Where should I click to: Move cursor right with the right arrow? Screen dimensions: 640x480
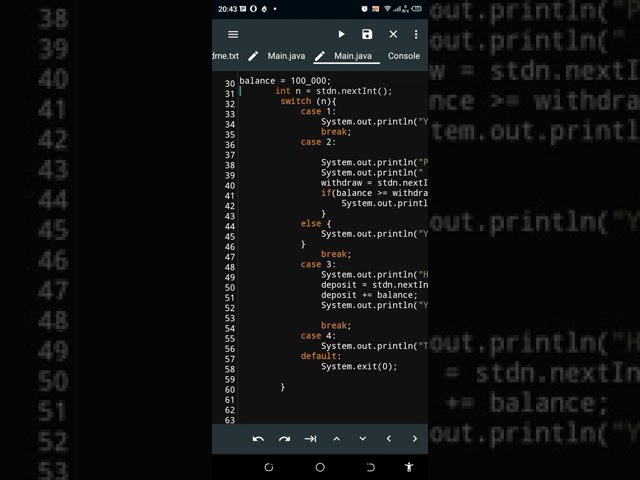415,439
